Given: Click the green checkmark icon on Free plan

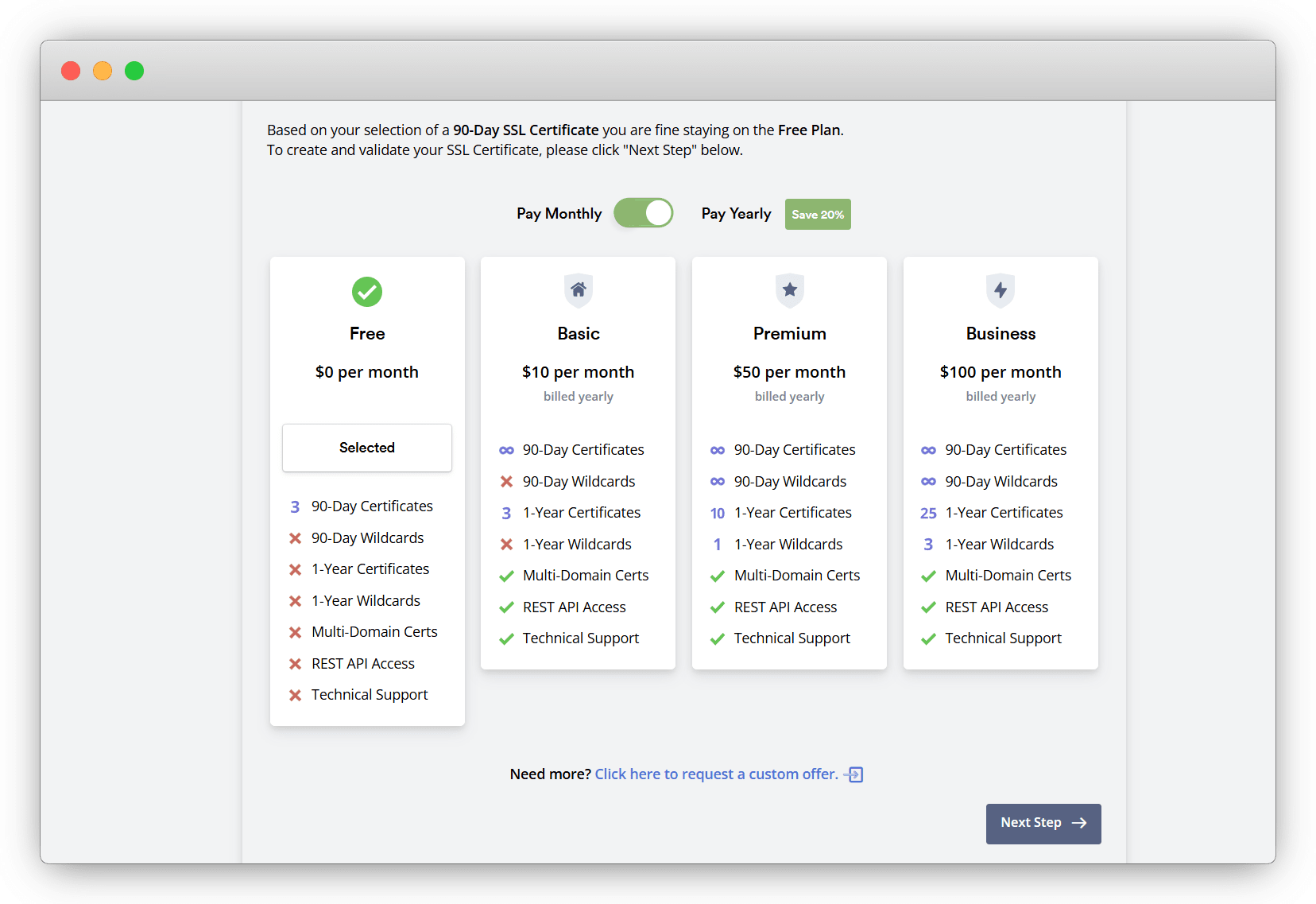Looking at the screenshot, I should (366, 292).
